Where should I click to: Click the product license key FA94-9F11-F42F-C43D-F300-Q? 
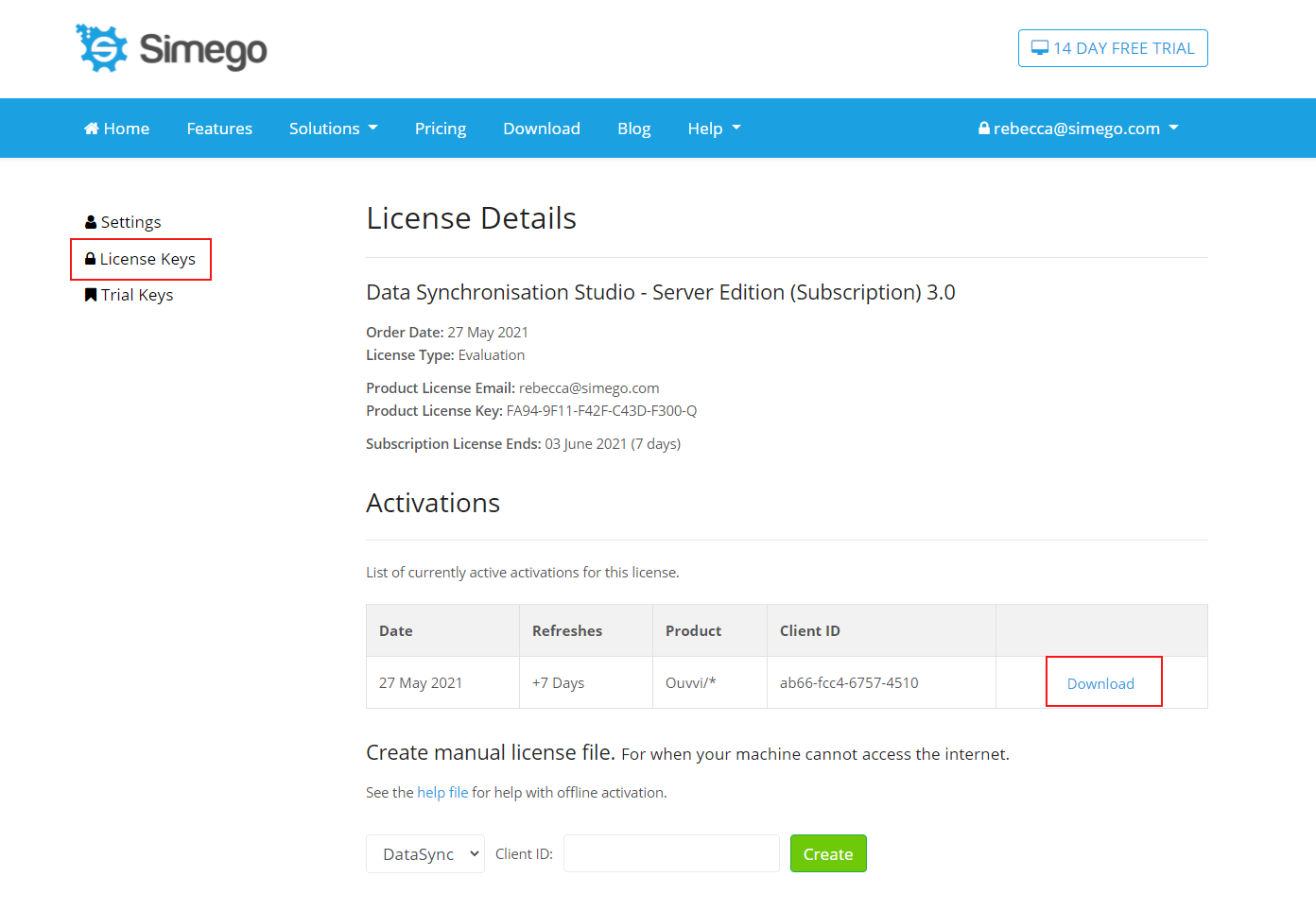pyautogui.click(x=601, y=410)
